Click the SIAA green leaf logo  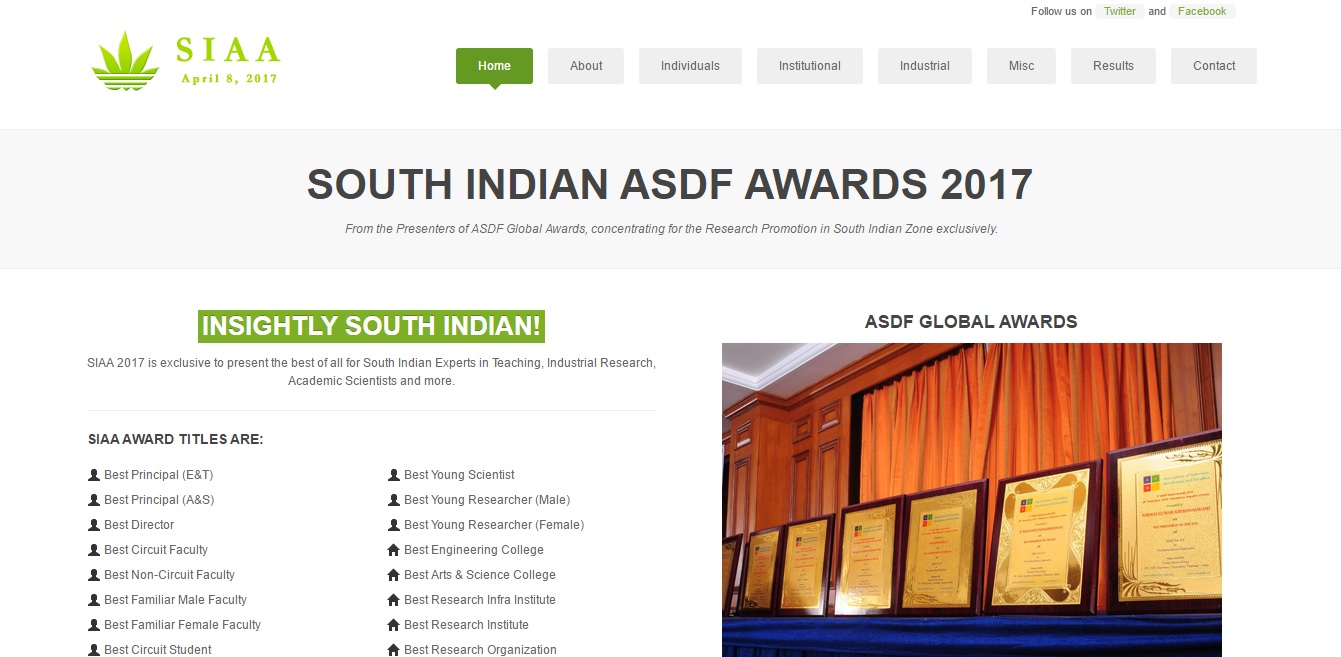click(125, 61)
